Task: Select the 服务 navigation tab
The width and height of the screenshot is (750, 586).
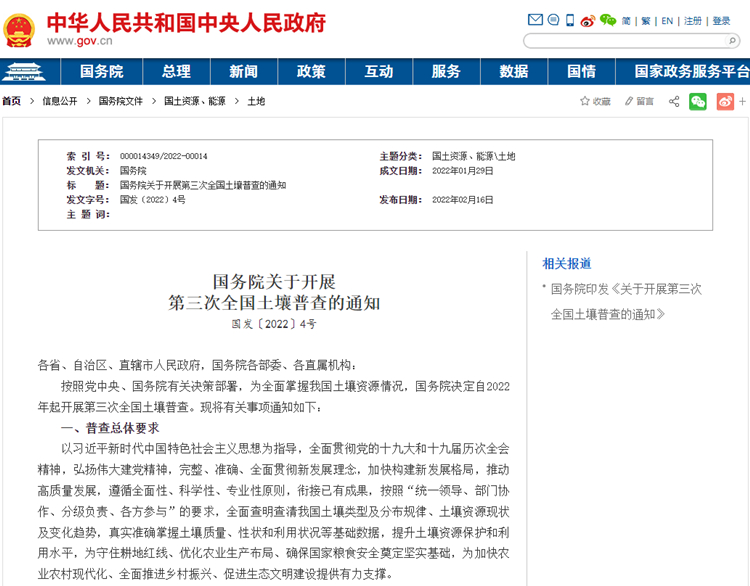Action: (x=446, y=71)
